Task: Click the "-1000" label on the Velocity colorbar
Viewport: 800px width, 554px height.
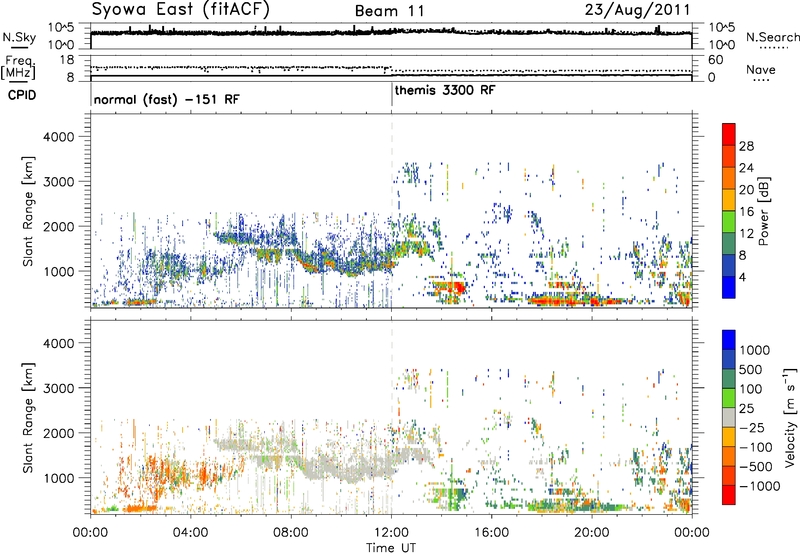Action: click(759, 486)
